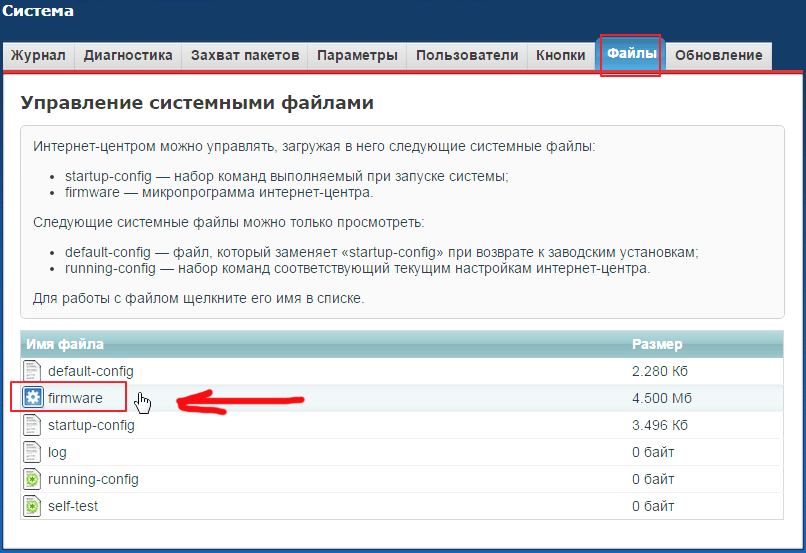
Task: Click the firmware description bullet text
Action: 219,192
